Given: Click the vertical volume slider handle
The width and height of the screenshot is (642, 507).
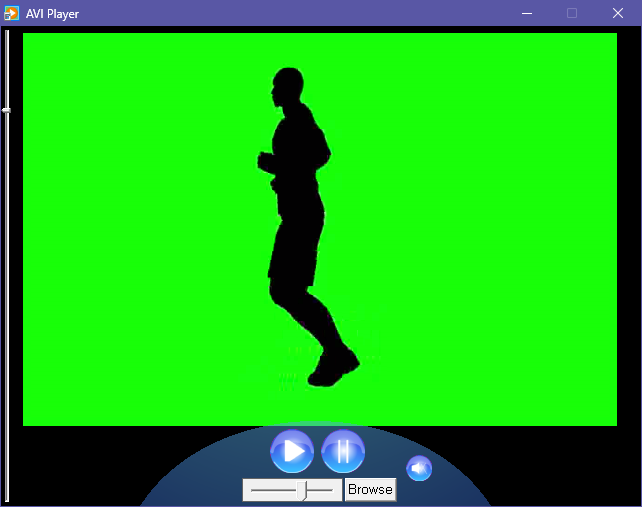Looking at the screenshot, I should [7, 110].
